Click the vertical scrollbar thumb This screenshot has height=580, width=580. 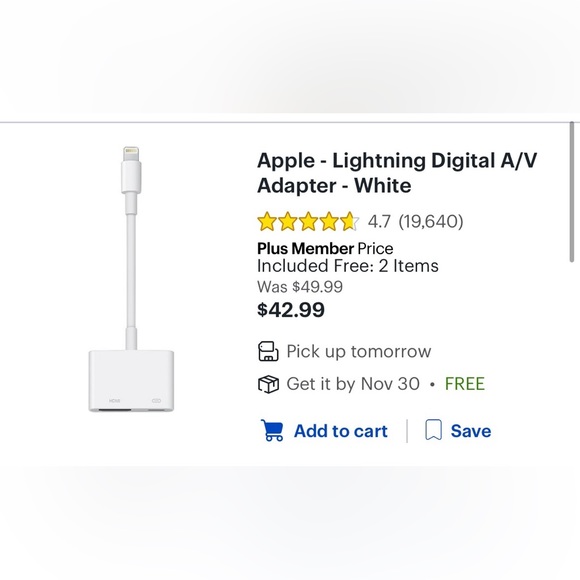tap(572, 192)
